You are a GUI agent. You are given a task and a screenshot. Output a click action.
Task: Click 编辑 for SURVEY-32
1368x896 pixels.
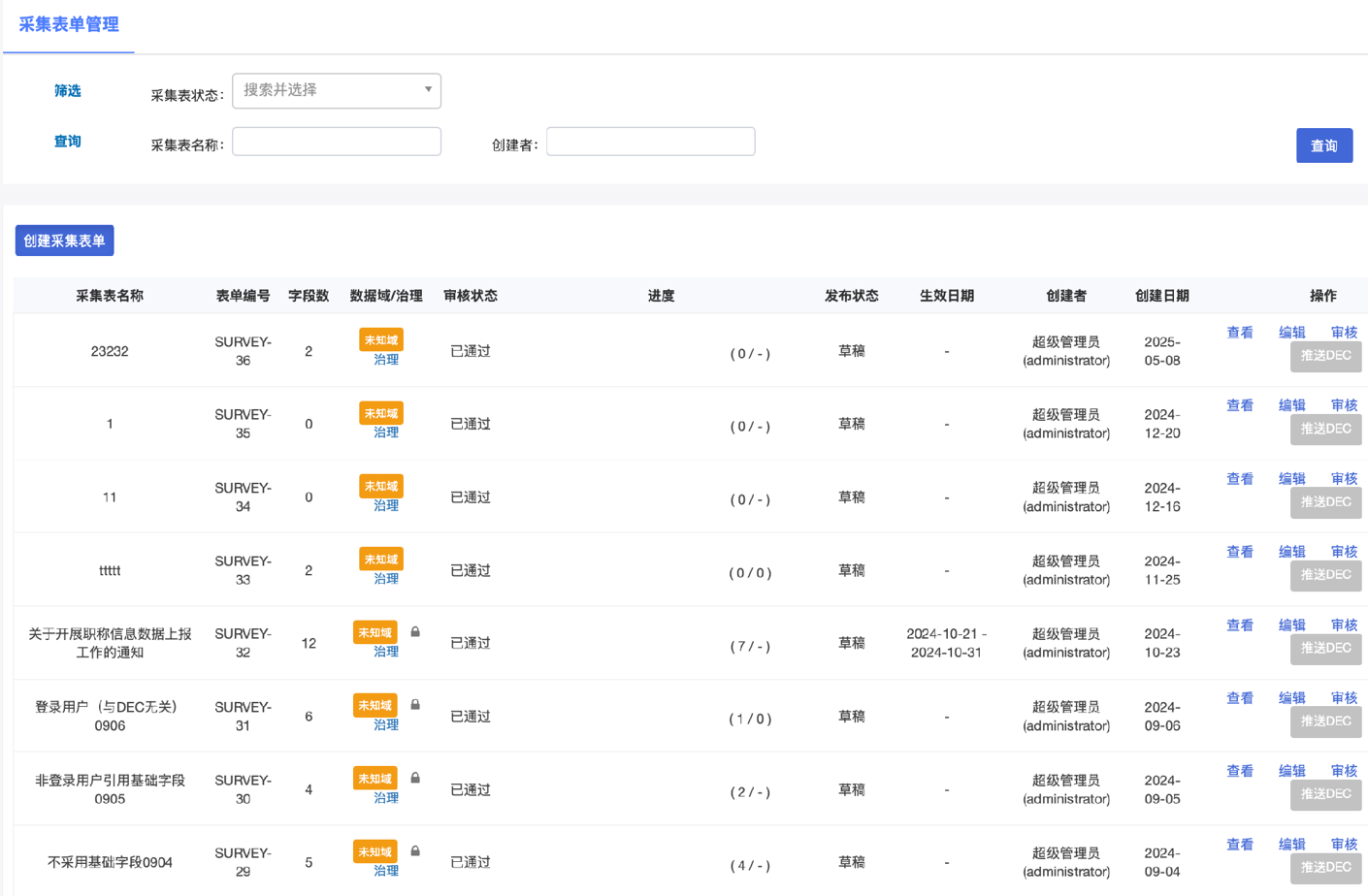tap(1292, 625)
